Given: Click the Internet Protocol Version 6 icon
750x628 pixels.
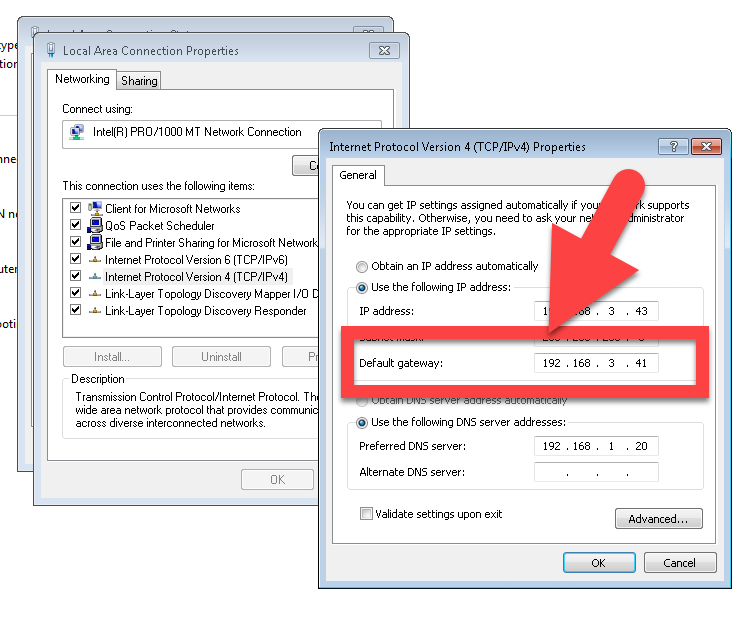Looking at the screenshot, I should pos(95,260).
